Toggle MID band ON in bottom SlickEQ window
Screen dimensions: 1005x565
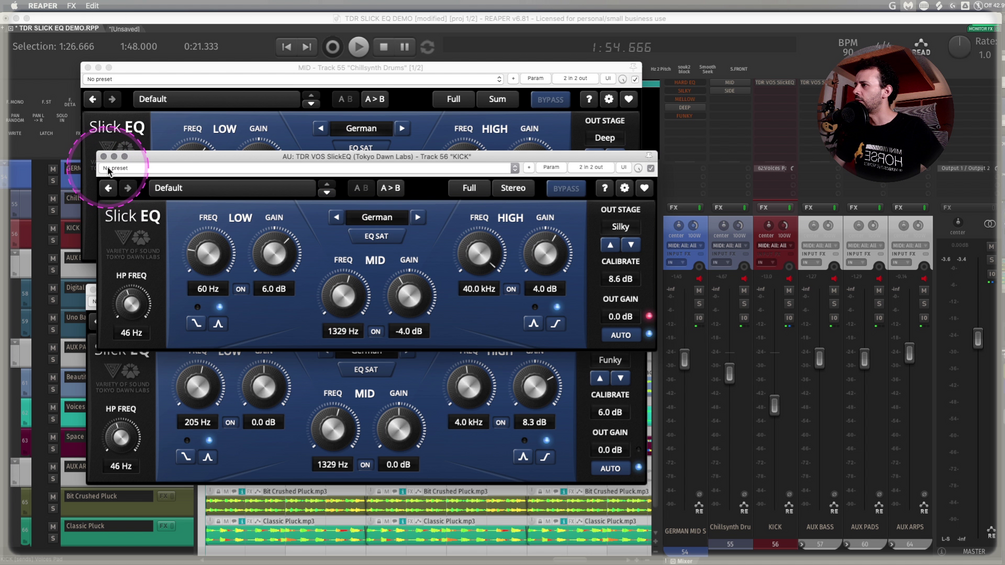[x=365, y=464]
